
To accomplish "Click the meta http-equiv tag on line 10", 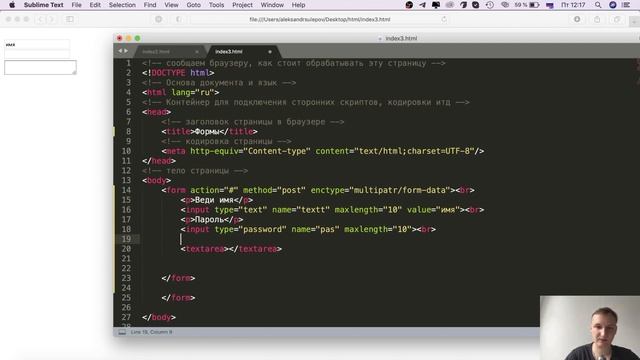I will [322, 151].
